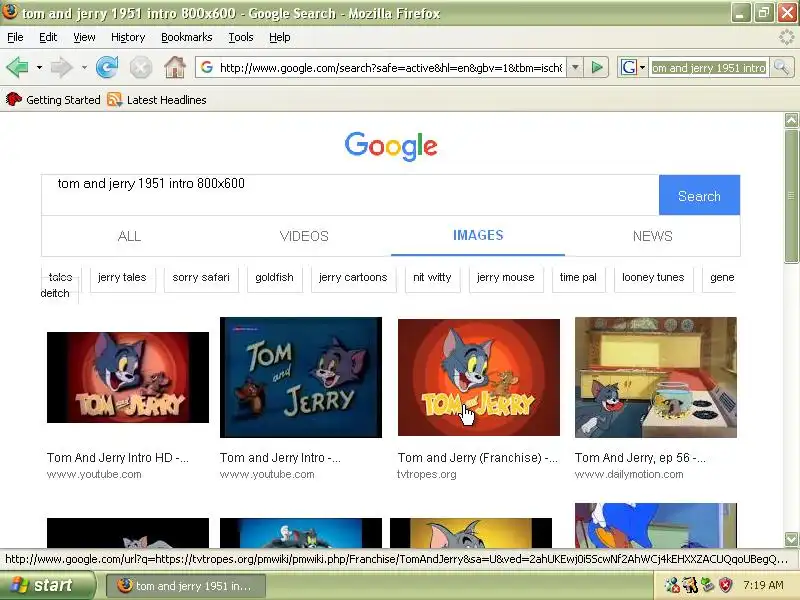Click the search magnifier icon in toolbar
The image size is (800, 600).
(x=781, y=67)
